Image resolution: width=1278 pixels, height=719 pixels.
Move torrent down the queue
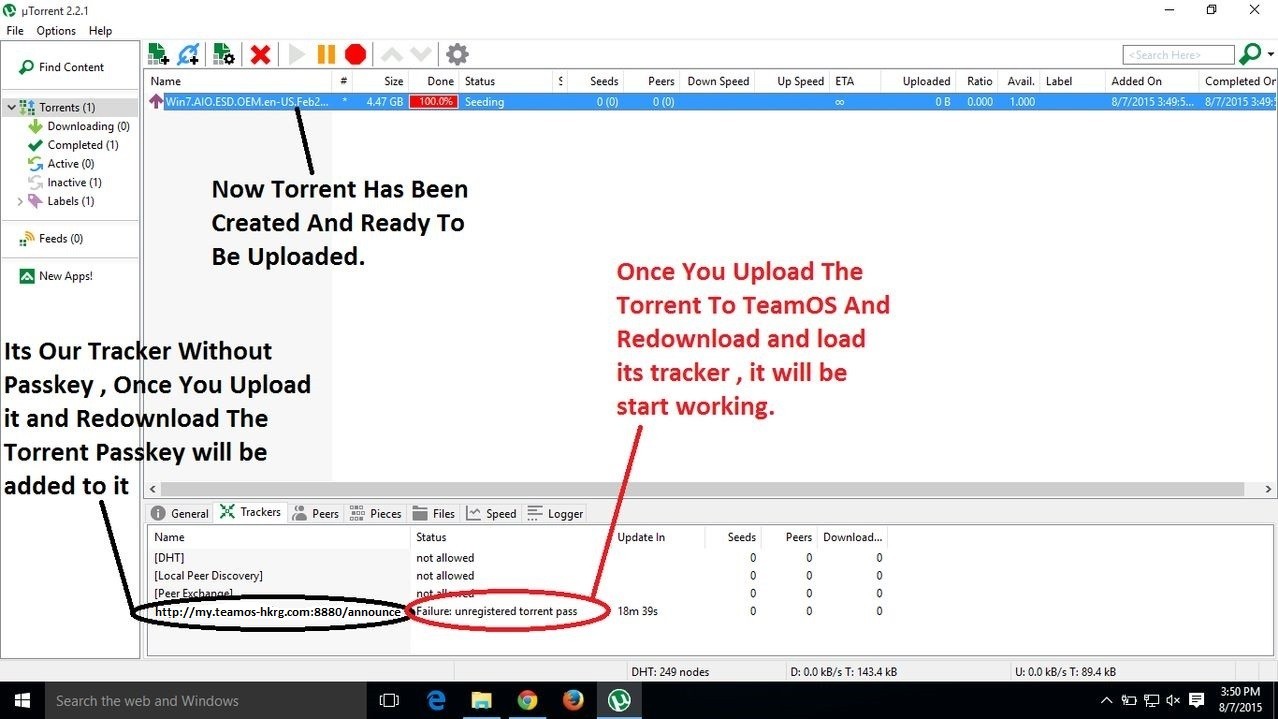coord(421,54)
